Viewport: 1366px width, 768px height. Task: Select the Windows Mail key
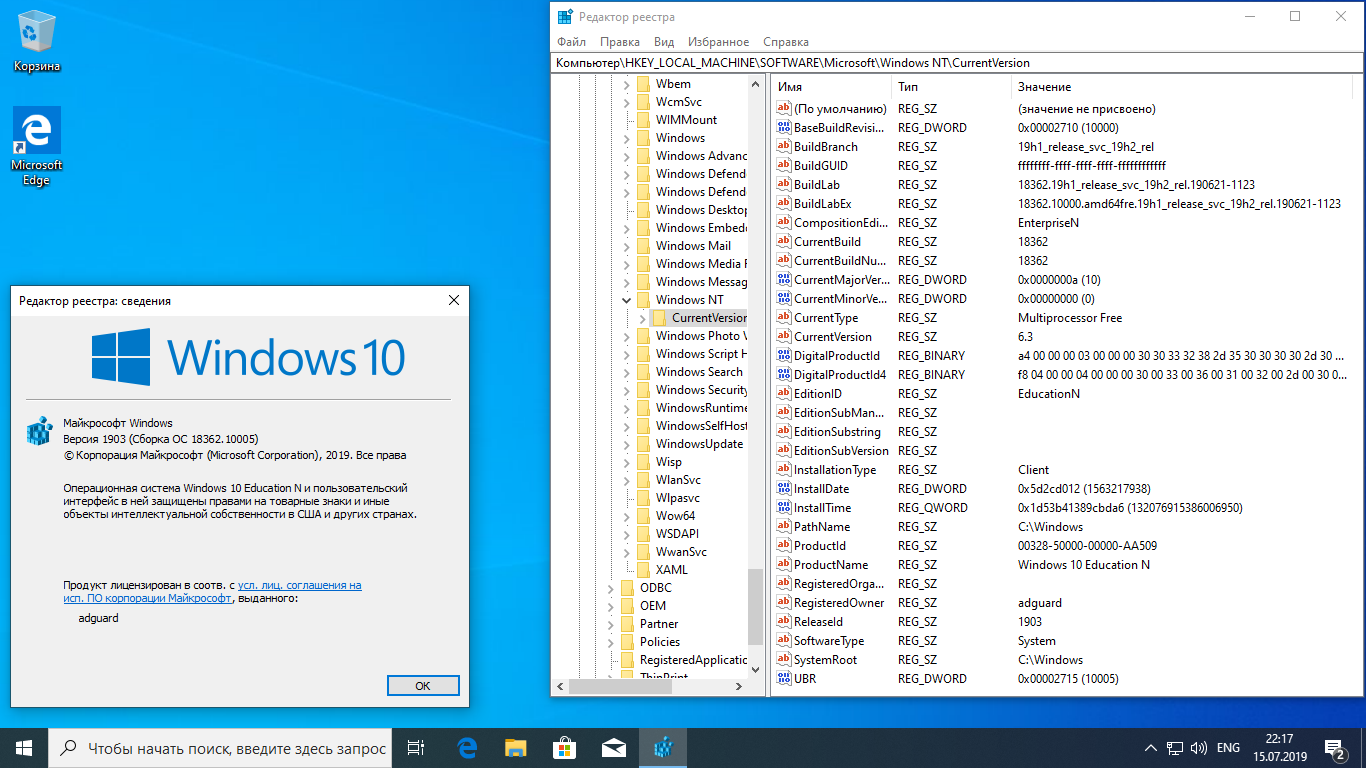693,246
